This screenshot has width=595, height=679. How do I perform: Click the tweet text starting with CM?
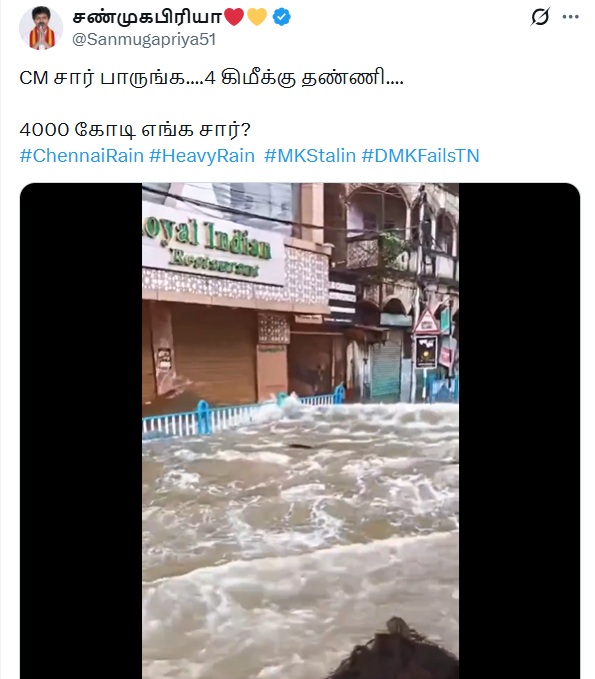211,79
